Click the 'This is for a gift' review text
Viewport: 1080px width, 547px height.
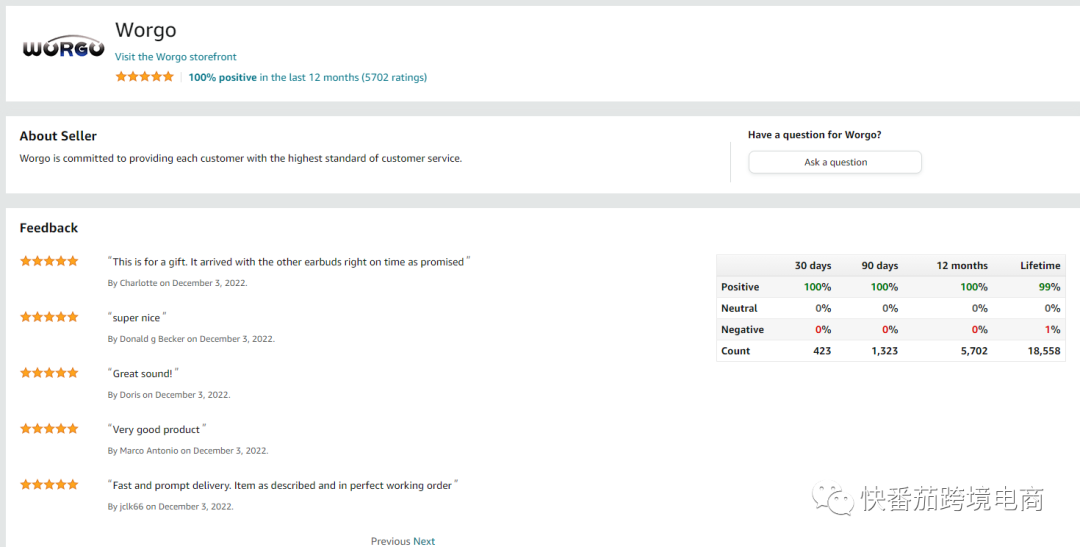pyautogui.click(x=289, y=262)
